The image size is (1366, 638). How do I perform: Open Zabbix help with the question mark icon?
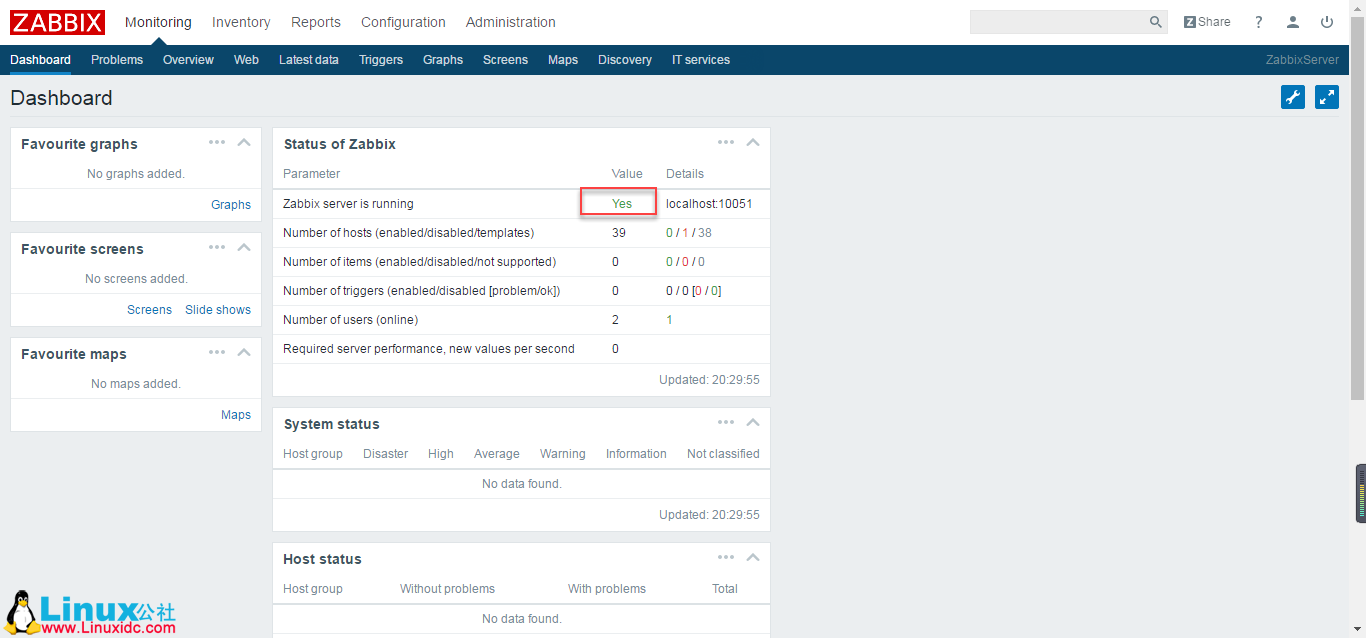pos(1258,21)
